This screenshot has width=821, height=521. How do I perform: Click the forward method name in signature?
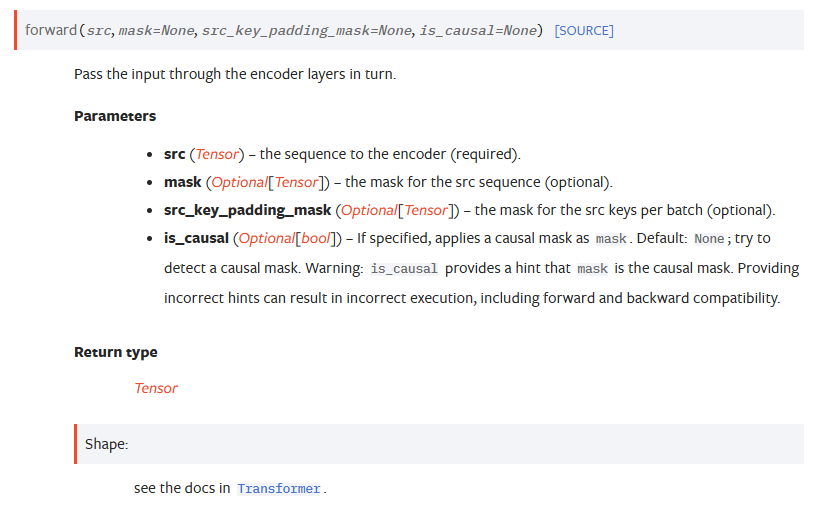pyautogui.click(x=50, y=31)
